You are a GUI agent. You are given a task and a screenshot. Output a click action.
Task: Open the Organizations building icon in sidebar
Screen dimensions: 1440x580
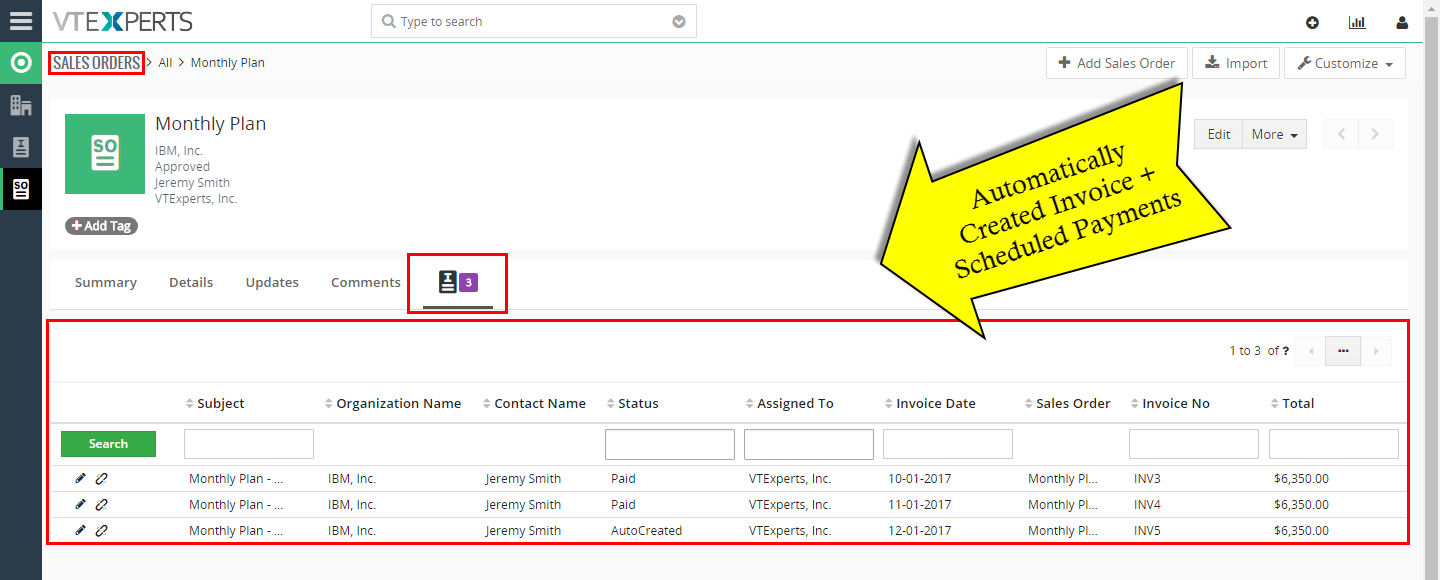(21, 105)
